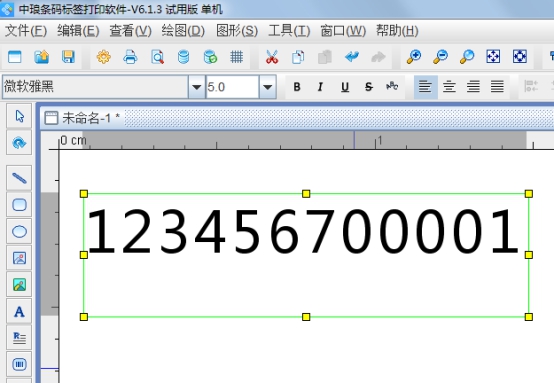Click the top-middle resize handle
This screenshot has width=554, height=383.
point(306,194)
